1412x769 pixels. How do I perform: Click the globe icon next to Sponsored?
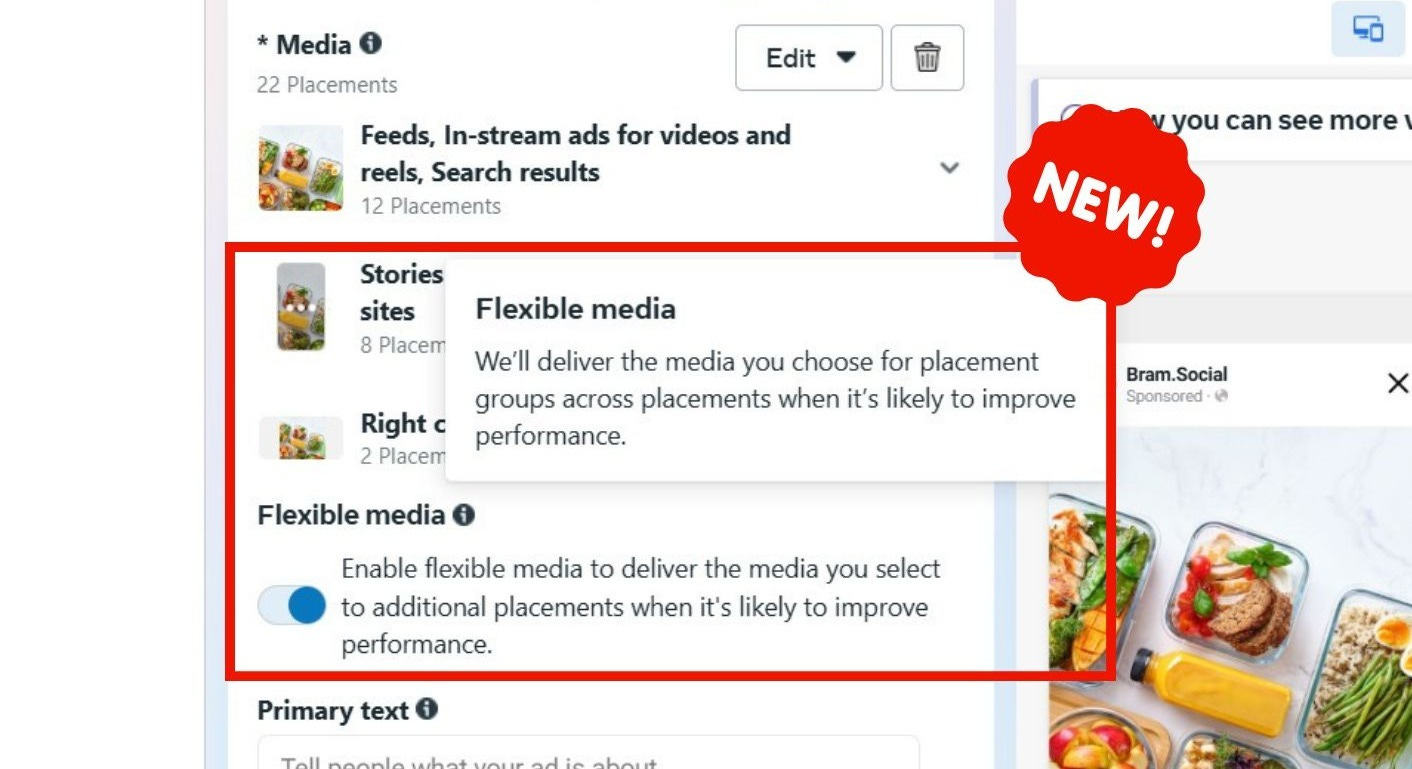pos(1222,397)
